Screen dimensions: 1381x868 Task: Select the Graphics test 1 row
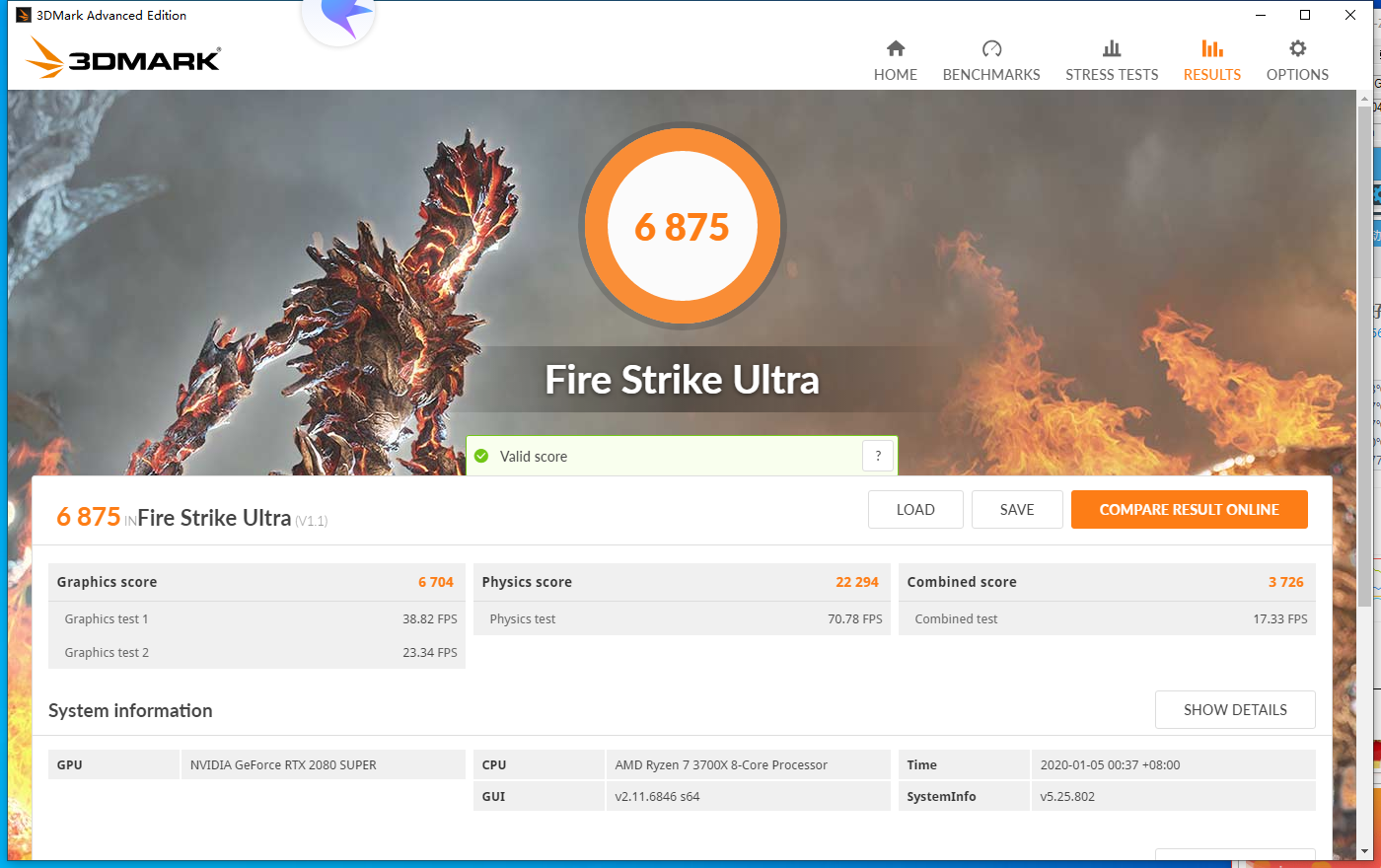tap(256, 618)
